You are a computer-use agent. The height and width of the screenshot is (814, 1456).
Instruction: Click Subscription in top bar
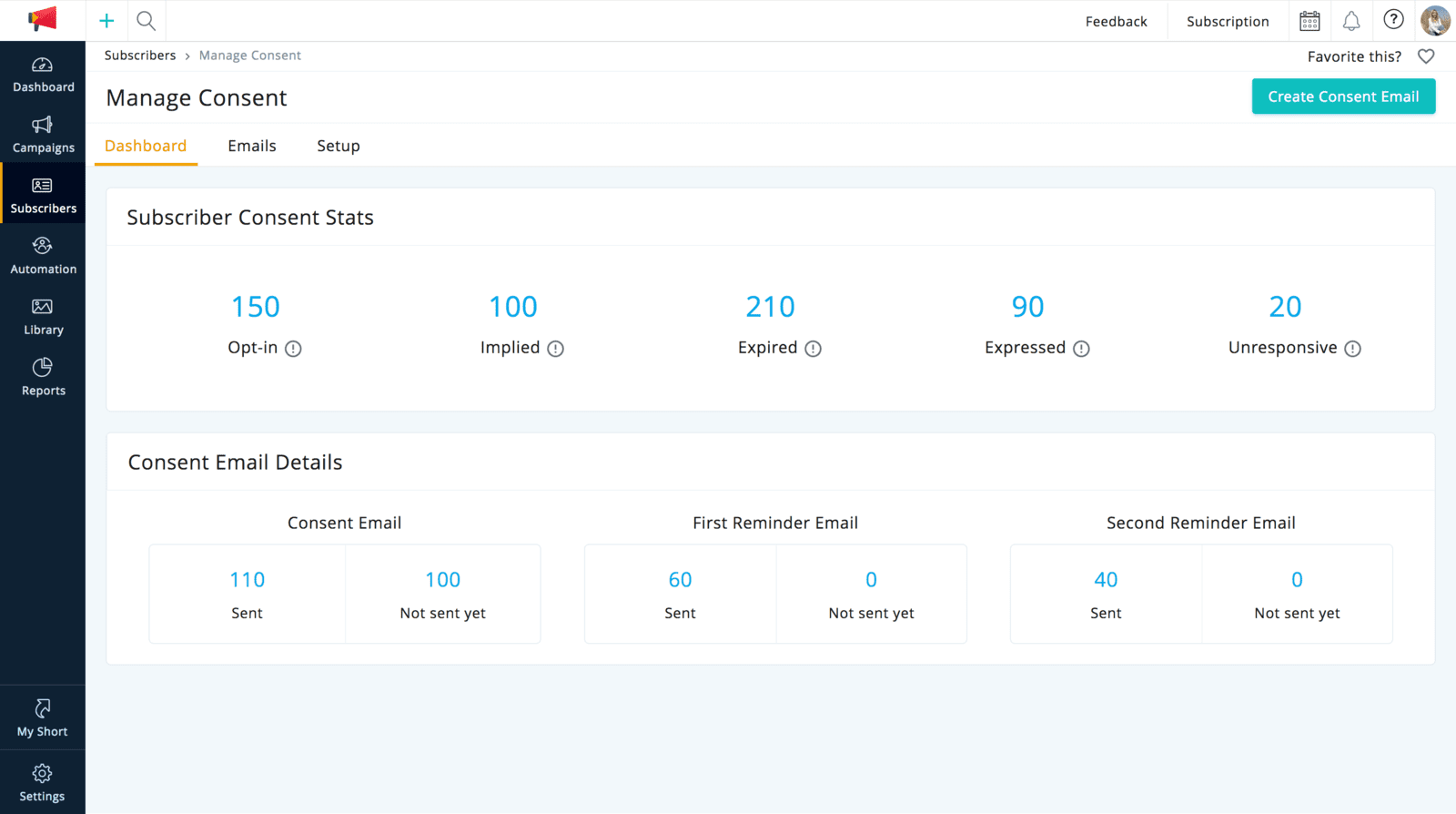coord(1228,21)
